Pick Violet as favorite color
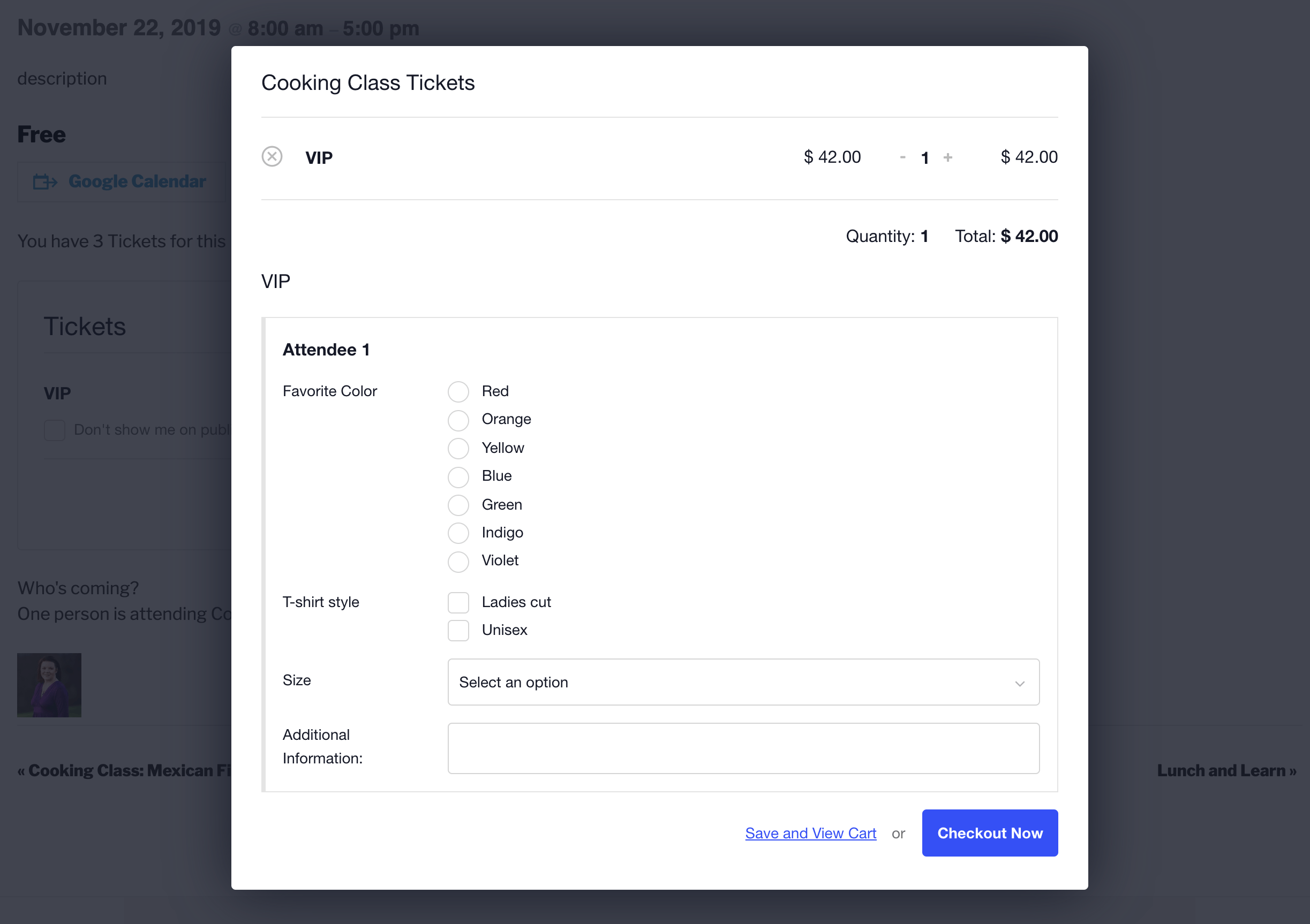The height and width of the screenshot is (924, 1310). [458, 561]
